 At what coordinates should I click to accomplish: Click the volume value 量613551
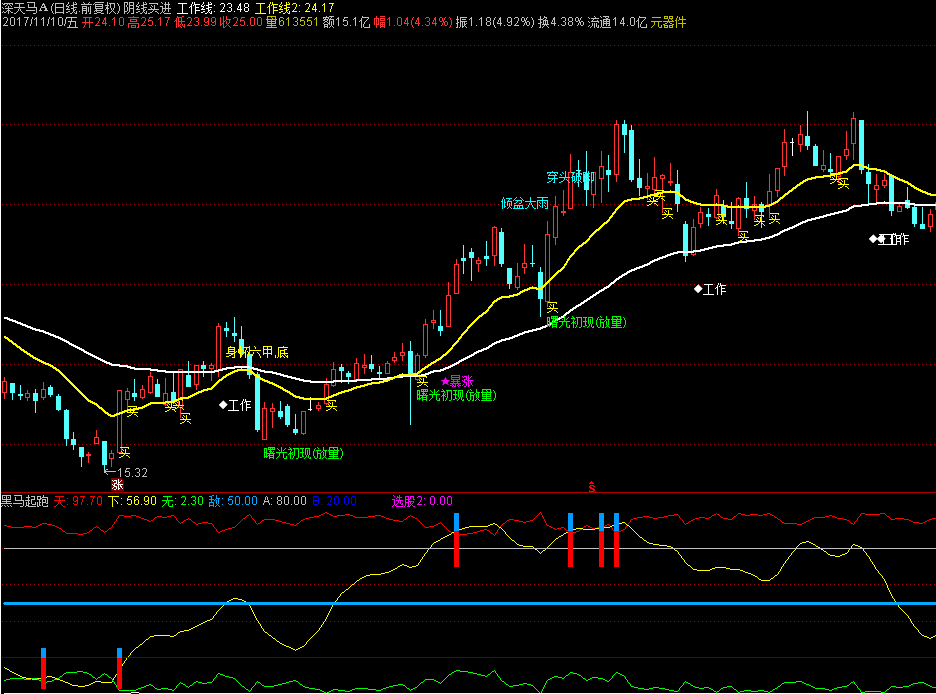[292, 23]
